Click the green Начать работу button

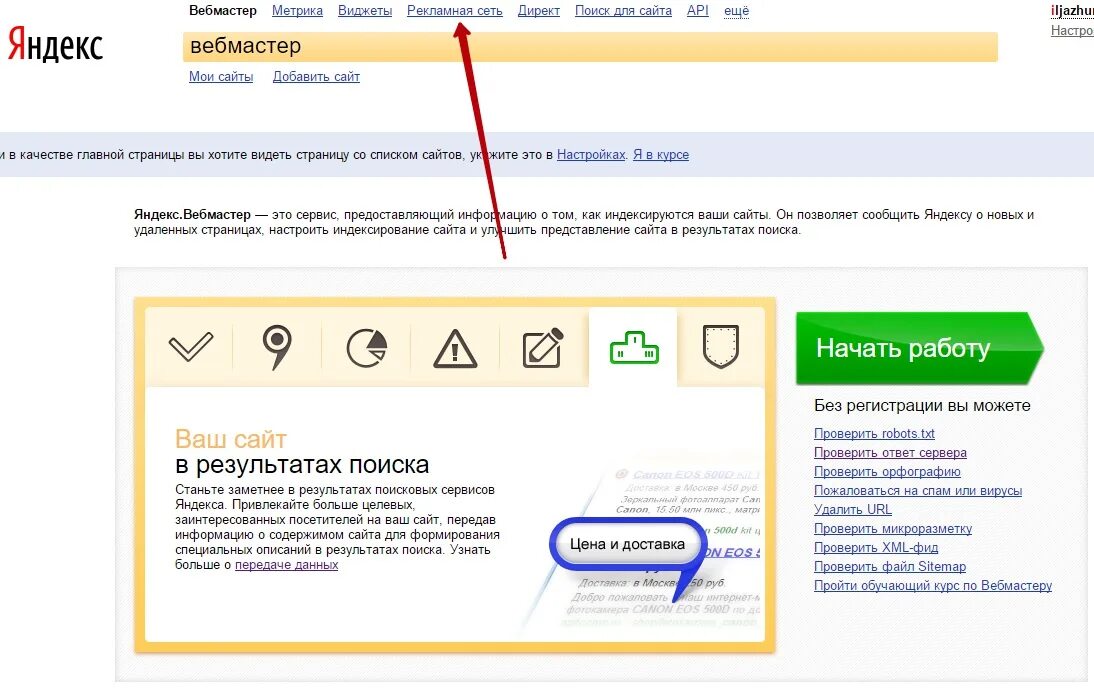point(920,348)
